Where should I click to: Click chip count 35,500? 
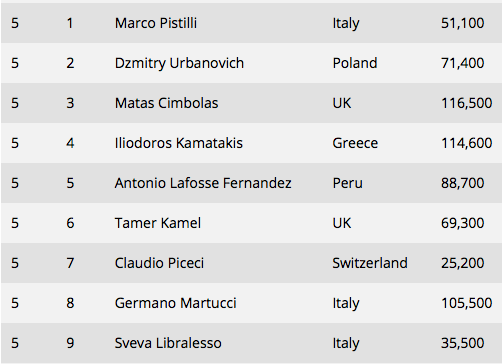(463, 343)
